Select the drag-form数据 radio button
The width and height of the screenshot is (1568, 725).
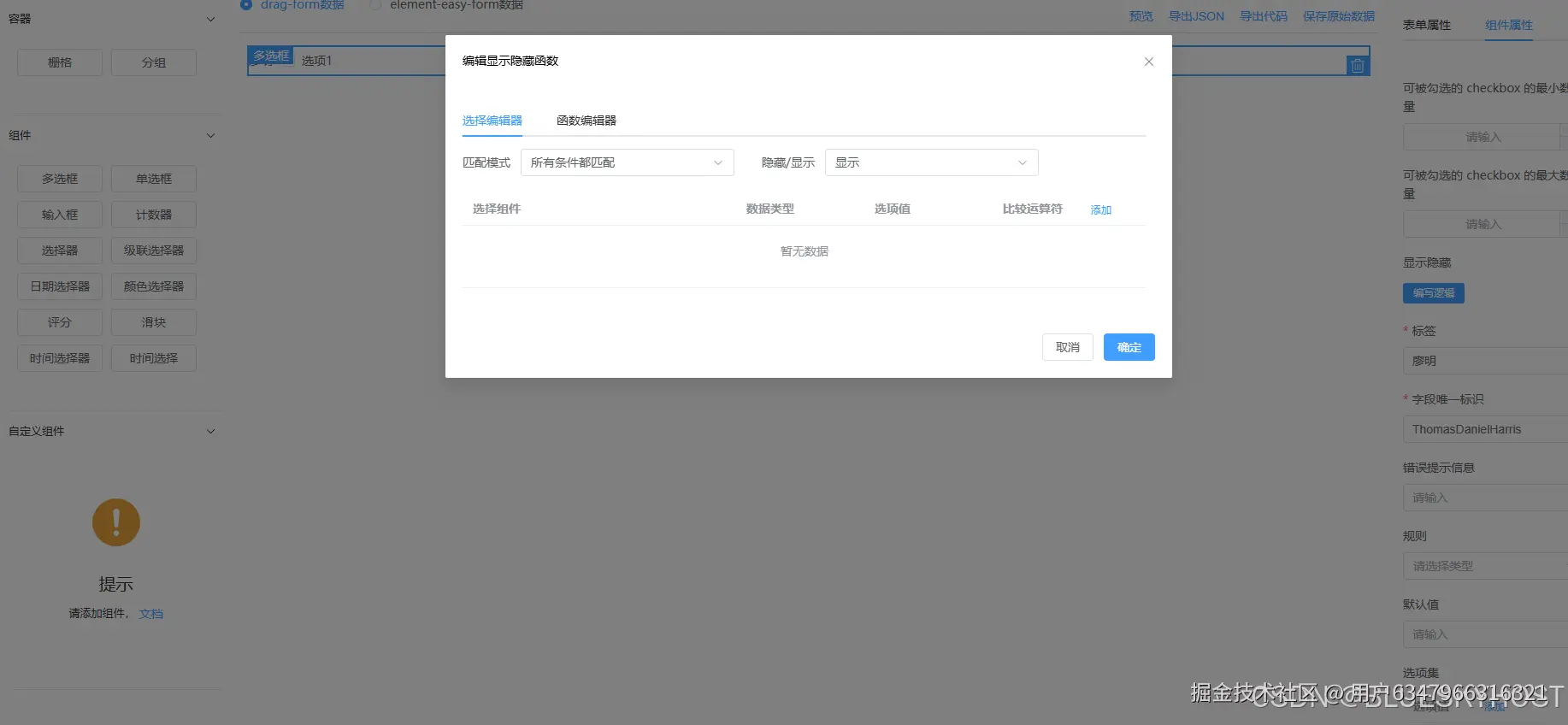pos(246,4)
